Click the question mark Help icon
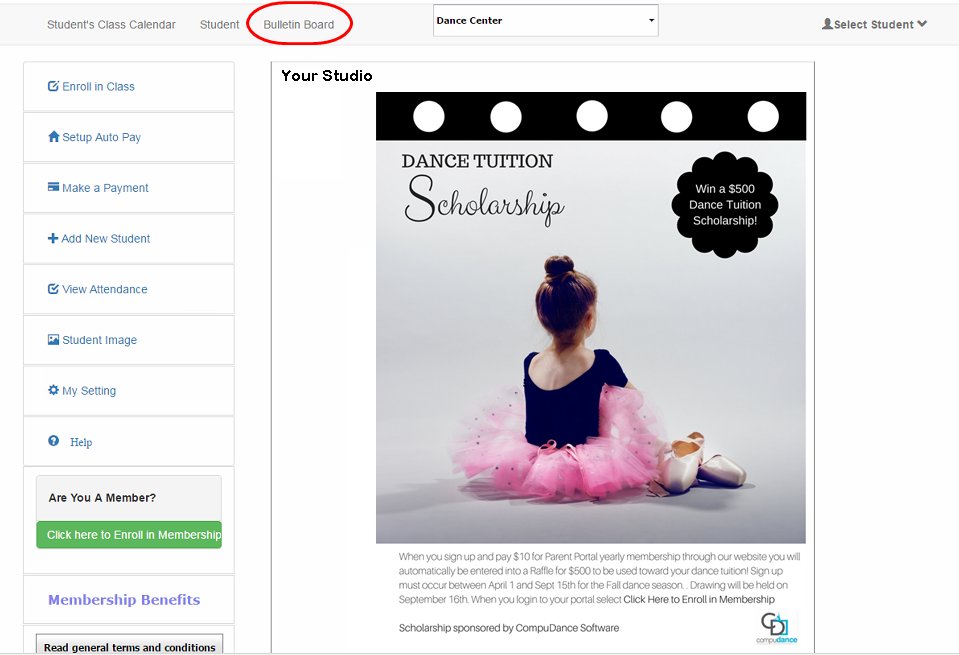 click(54, 440)
